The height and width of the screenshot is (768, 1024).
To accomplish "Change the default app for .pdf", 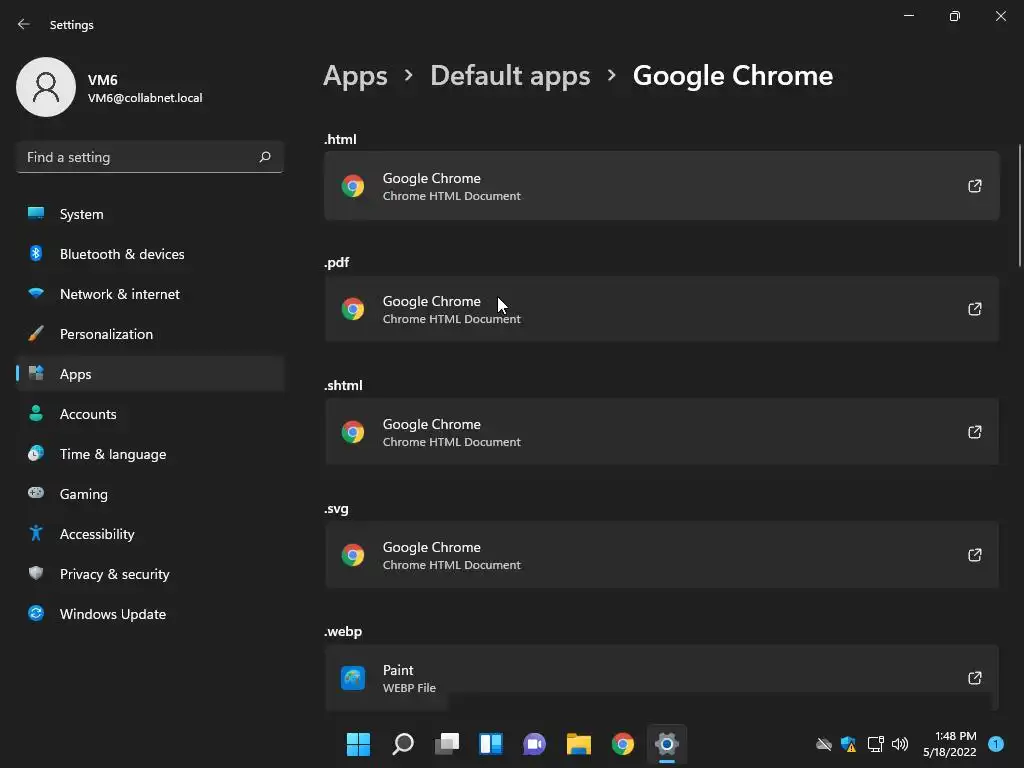I will (662, 309).
